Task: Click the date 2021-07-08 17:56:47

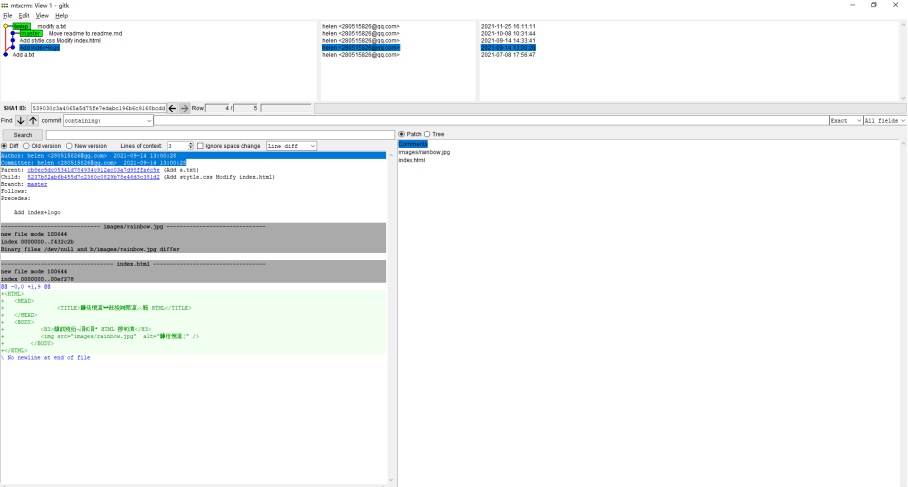Action: [x=508, y=54]
